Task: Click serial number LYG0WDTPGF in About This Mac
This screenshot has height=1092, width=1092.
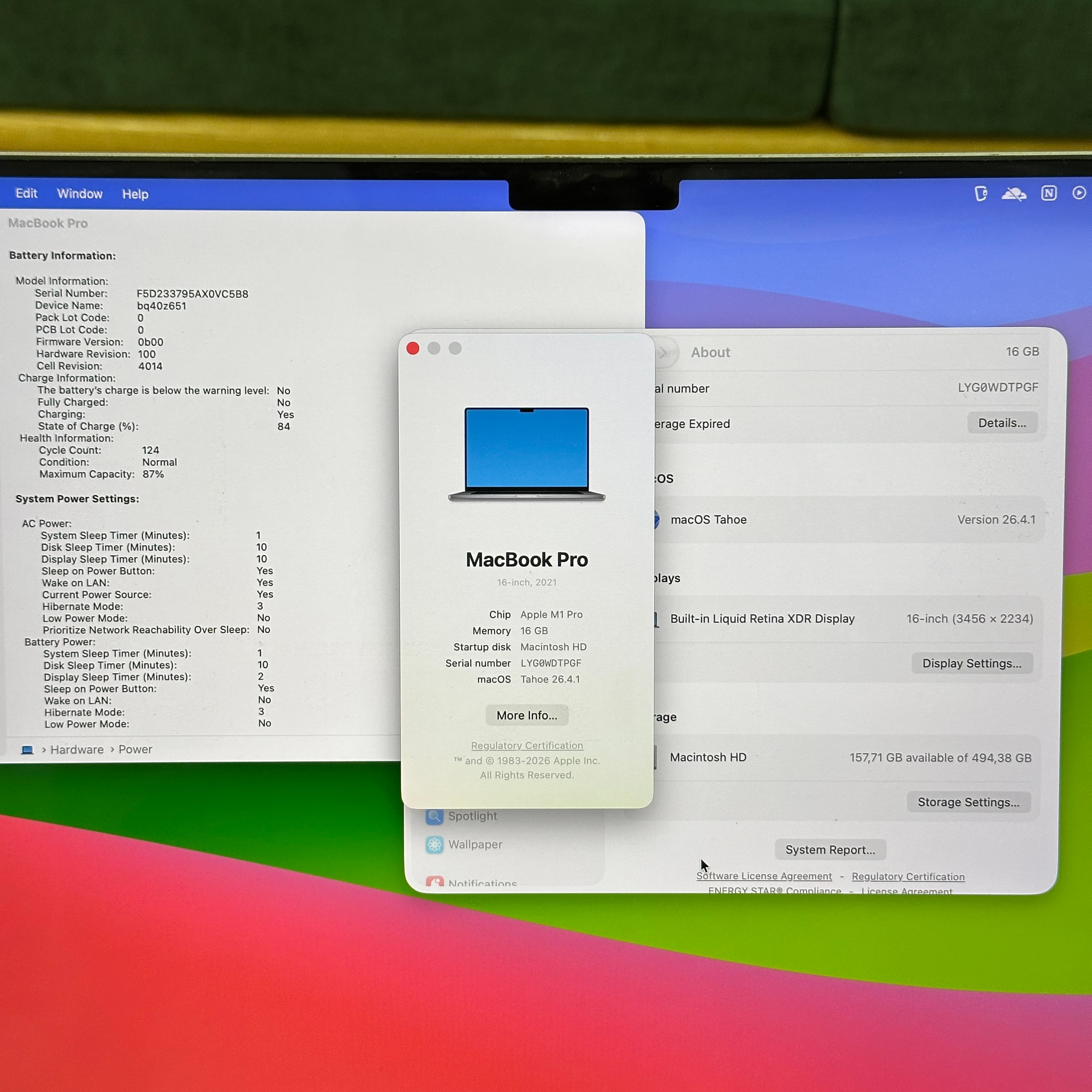Action: coord(551,663)
